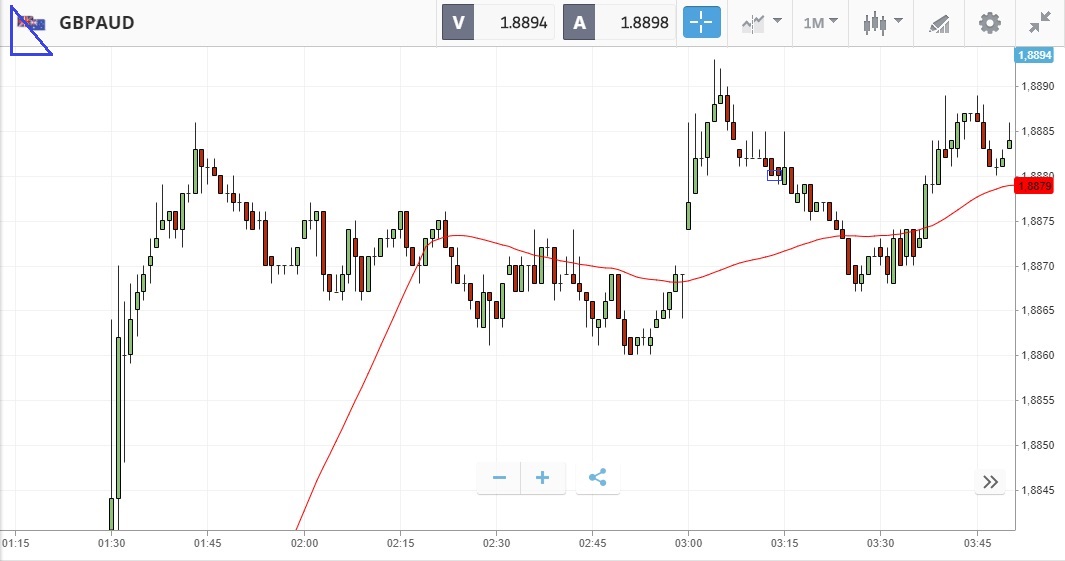1065x561 pixels.
Task: Click the red moving average label 1,8879
Action: tap(1034, 185)
